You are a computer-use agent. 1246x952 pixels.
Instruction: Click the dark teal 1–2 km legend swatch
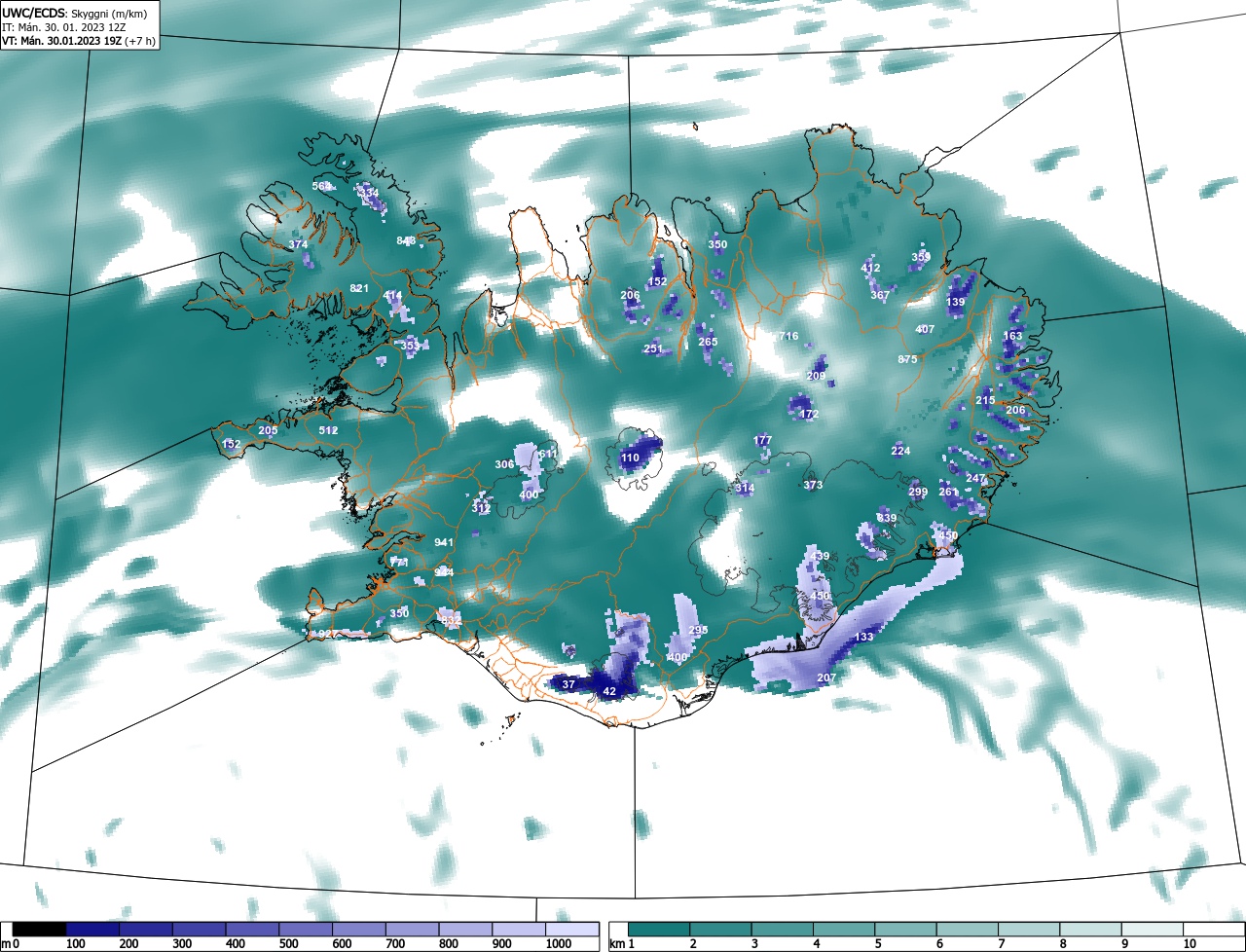point(659,930)
